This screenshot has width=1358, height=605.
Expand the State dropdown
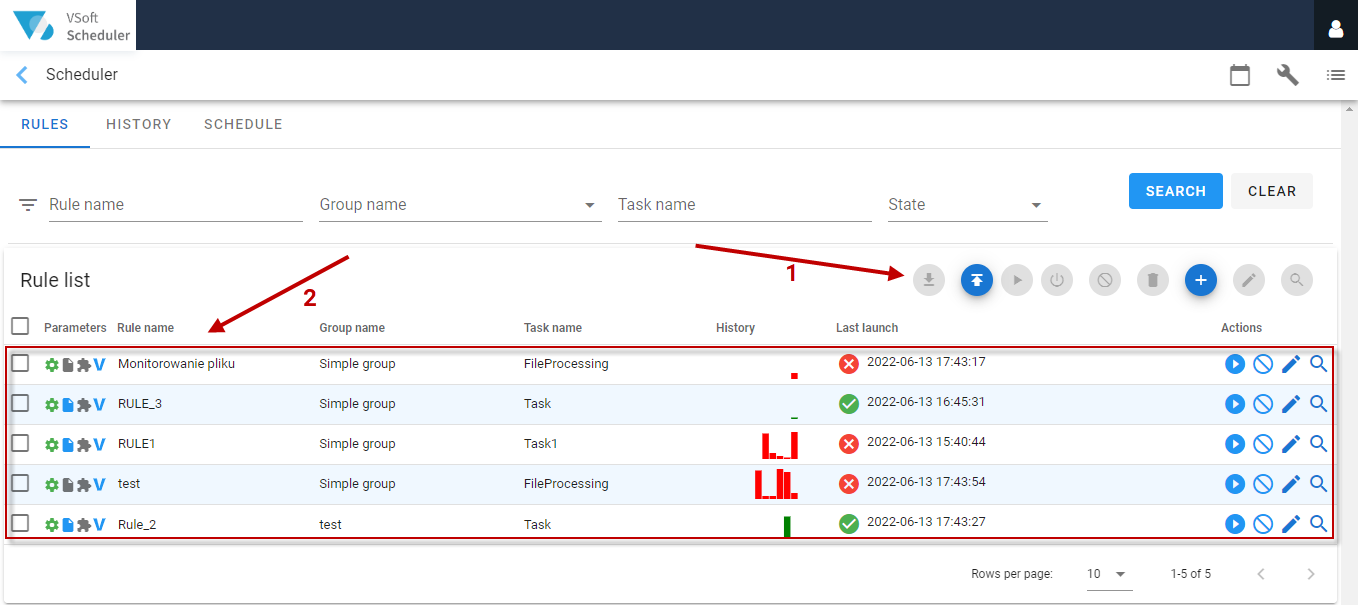pos(967,205)
